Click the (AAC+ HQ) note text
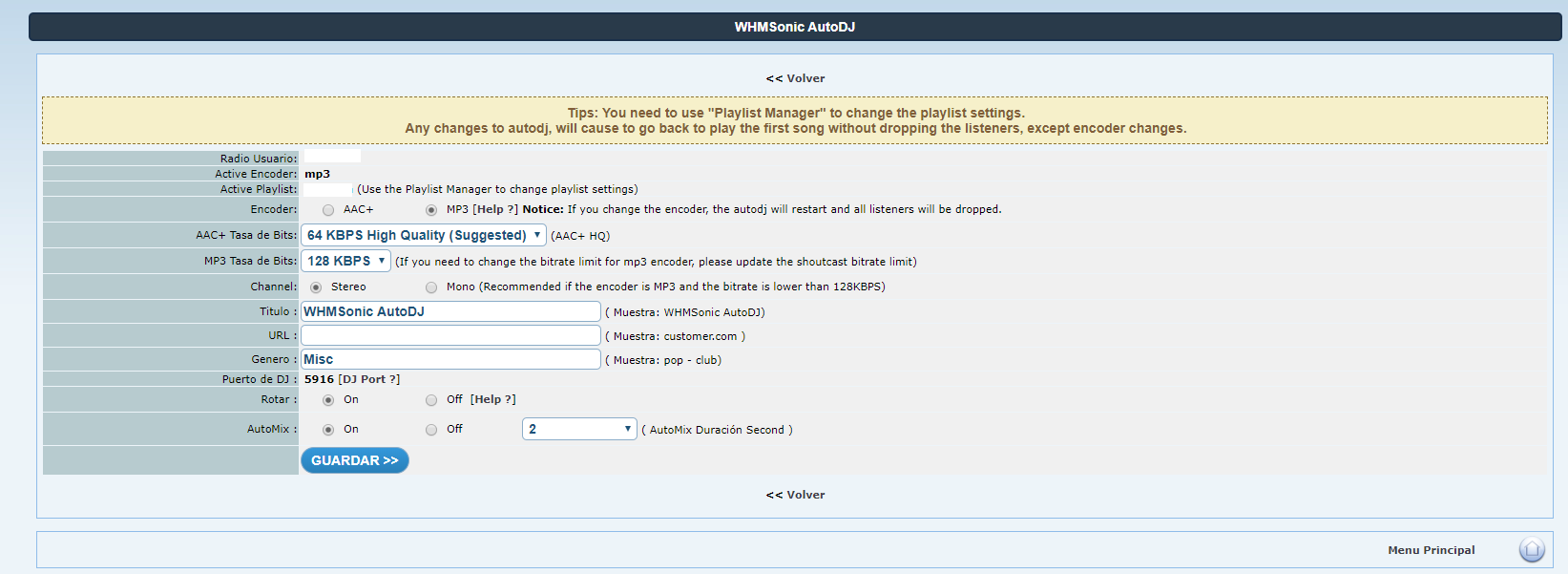This screenshot has width=1568, height=574. tap(580, 236)
